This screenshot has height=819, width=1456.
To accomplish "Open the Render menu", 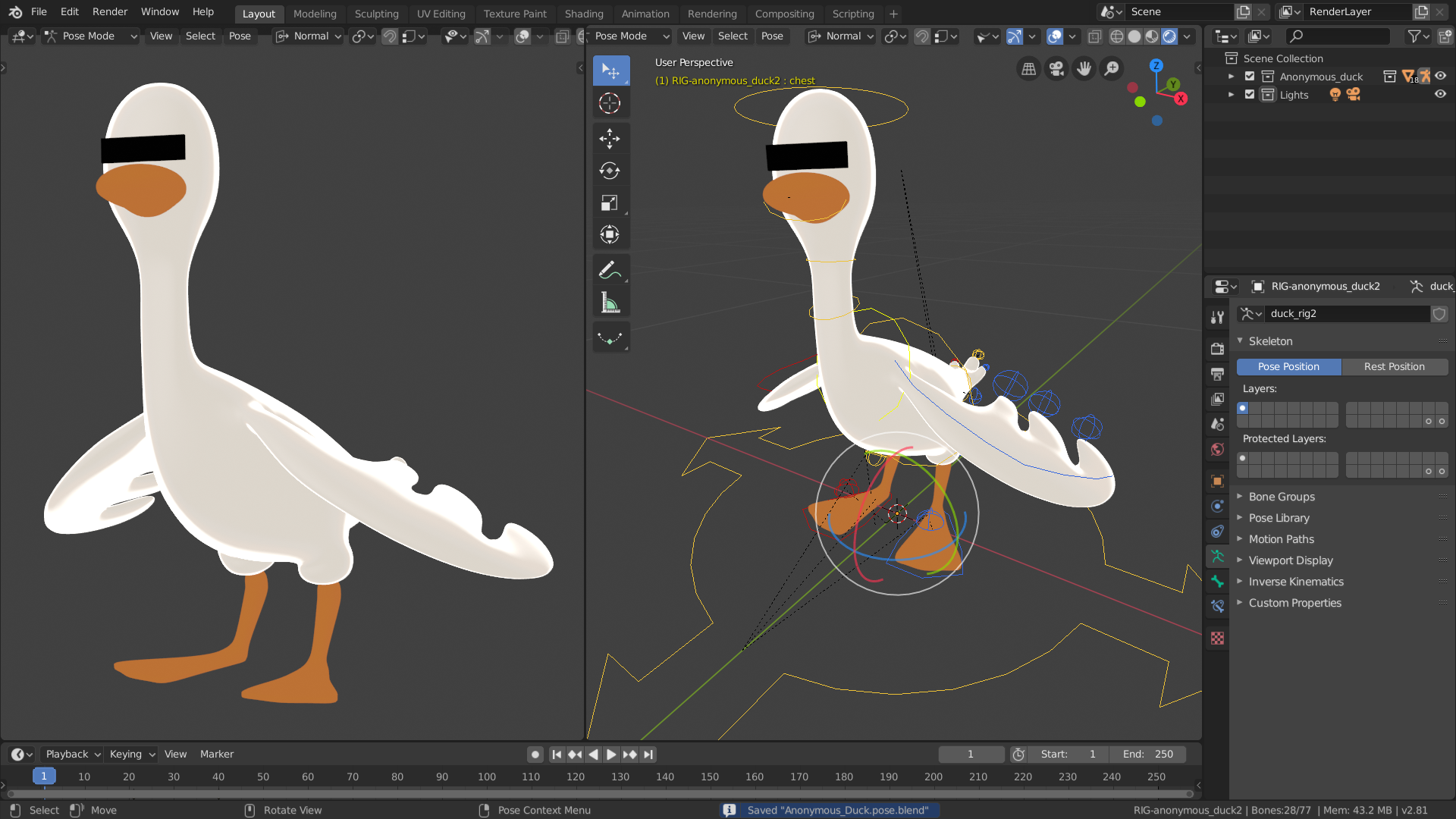I will coord(109,11).
